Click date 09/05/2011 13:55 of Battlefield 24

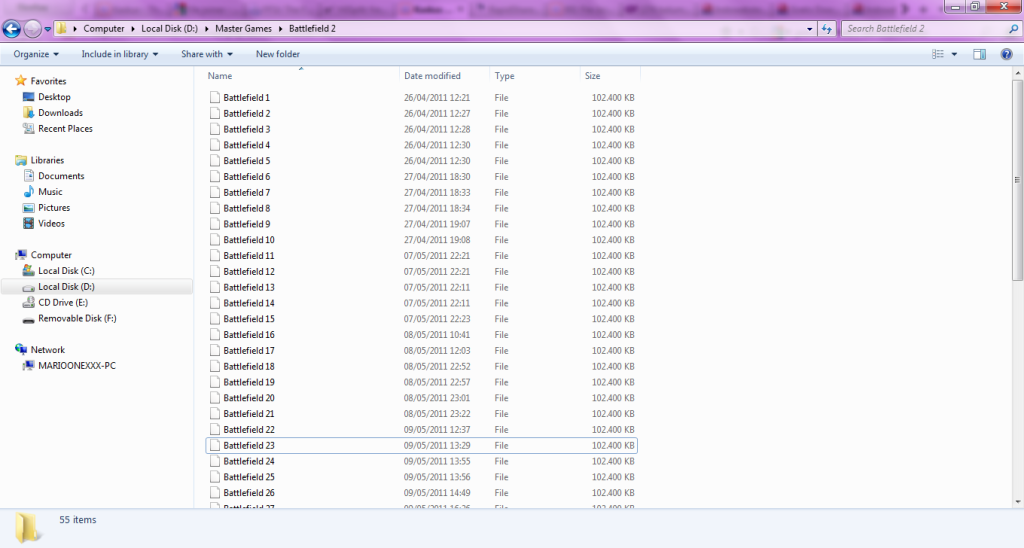pos(437,461)
